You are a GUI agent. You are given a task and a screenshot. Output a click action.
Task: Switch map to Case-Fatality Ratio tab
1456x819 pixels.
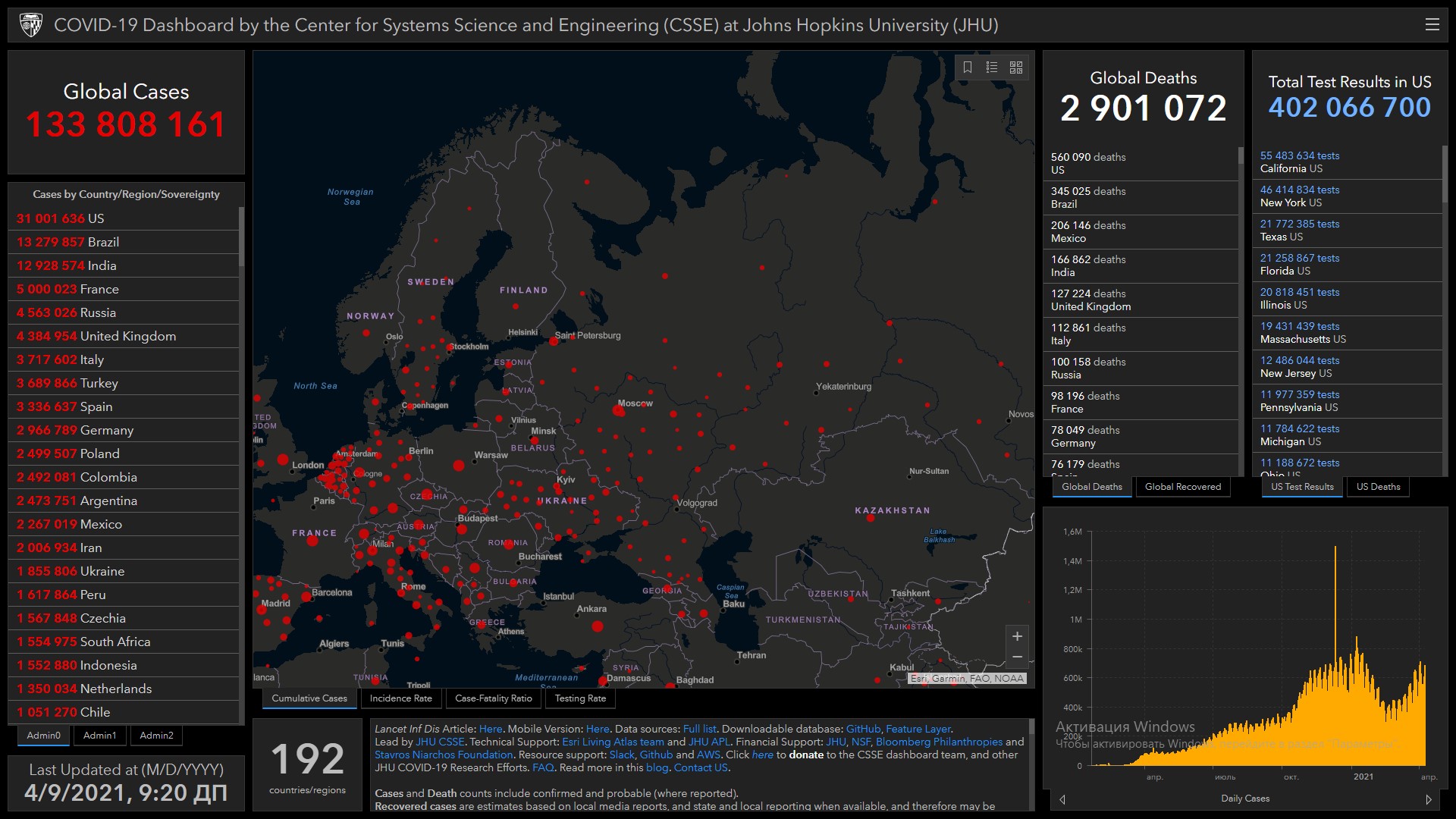coord(493,698)
